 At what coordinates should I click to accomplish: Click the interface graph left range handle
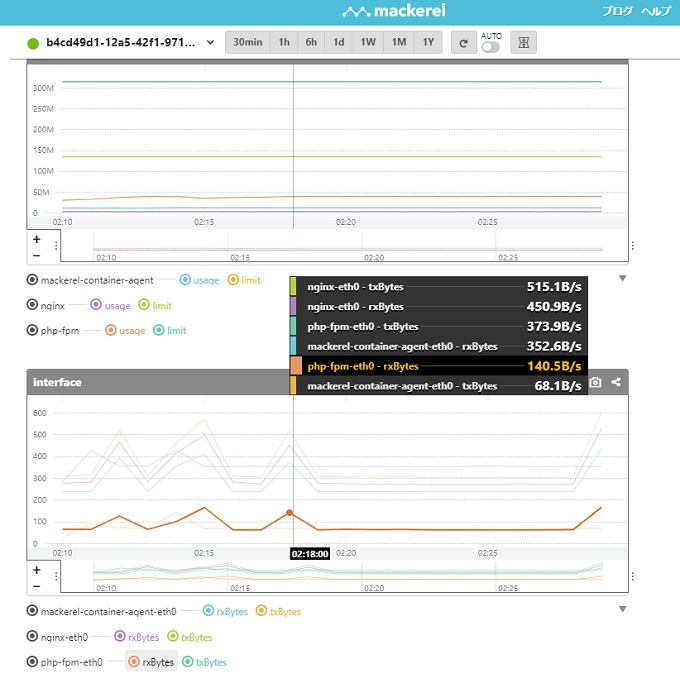pos(56,576)
